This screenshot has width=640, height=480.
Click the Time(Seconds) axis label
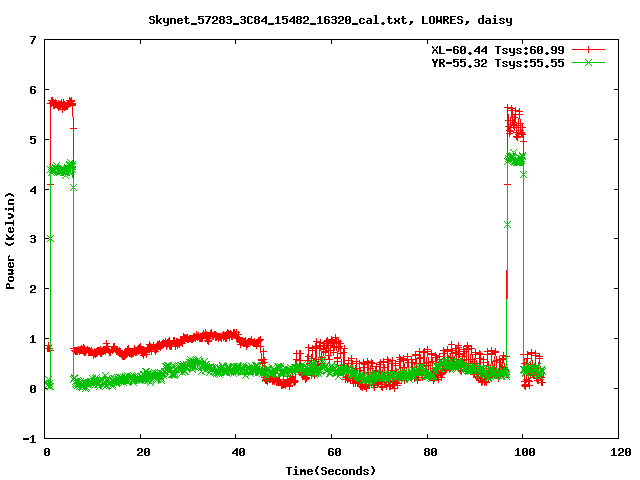point(331,471)
